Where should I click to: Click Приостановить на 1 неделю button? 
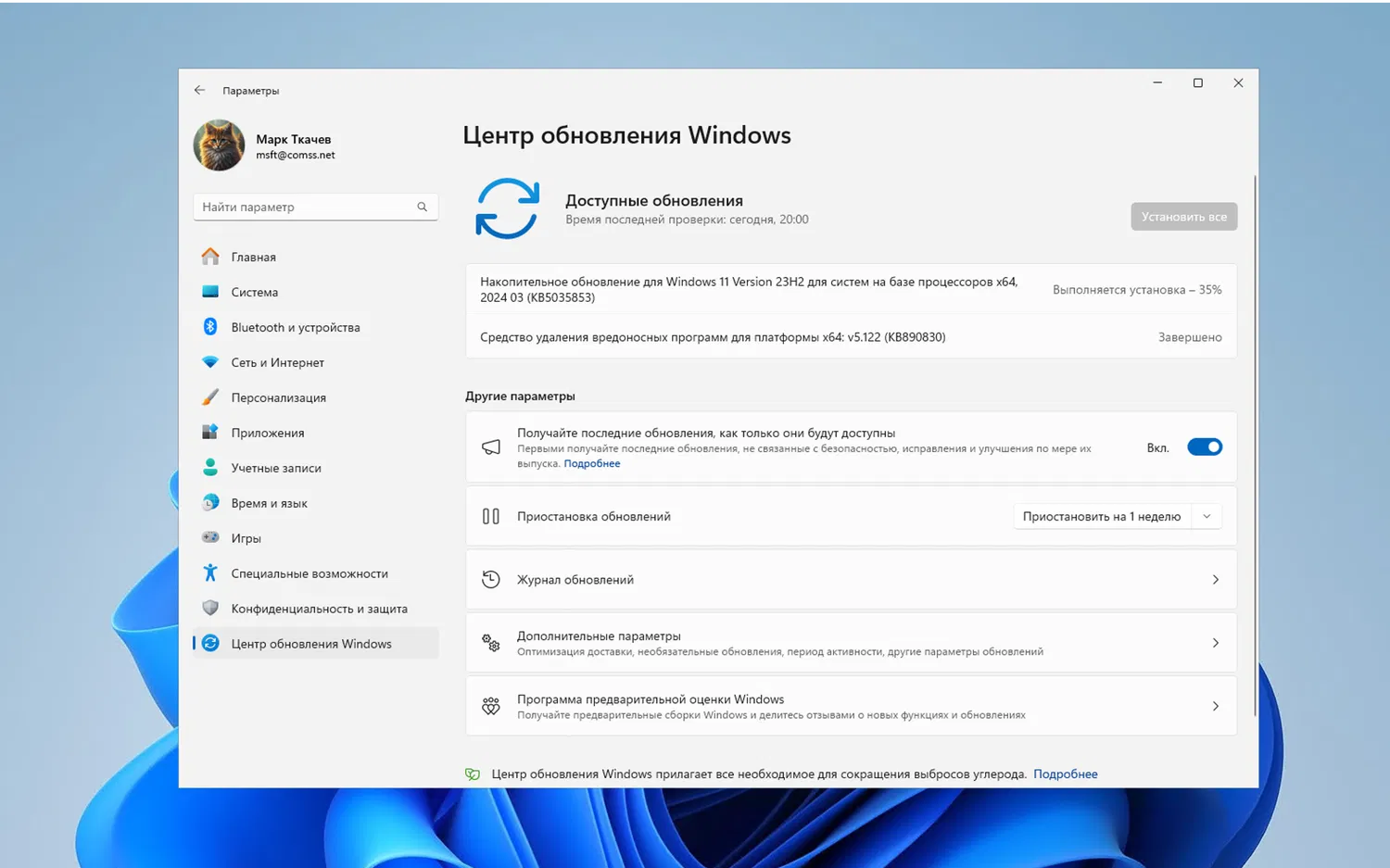1102,517
